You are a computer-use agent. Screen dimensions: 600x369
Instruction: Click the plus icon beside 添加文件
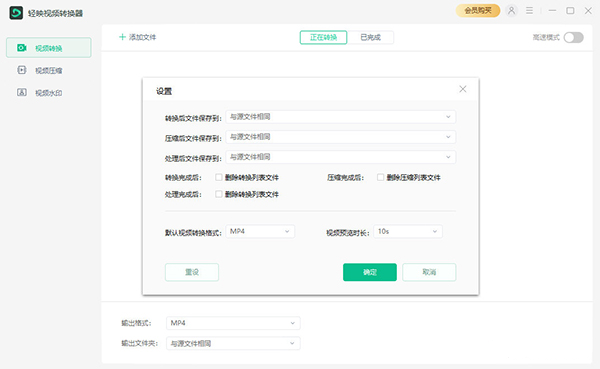click(122, 37)
